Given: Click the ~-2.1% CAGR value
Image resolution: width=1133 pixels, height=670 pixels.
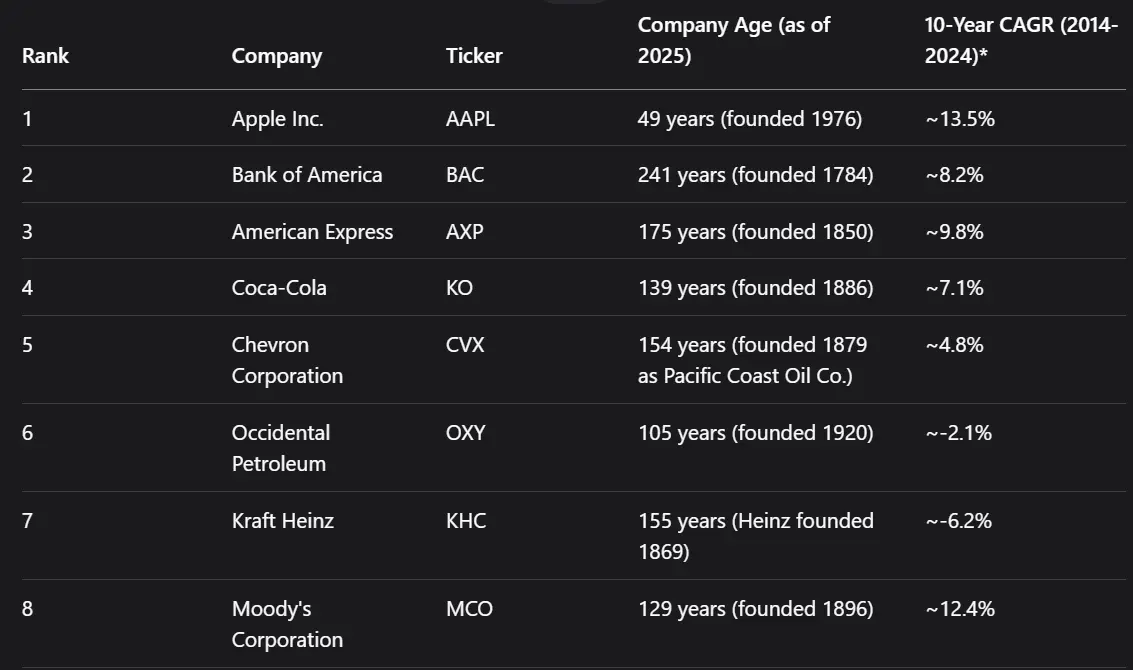Looking at the screenshot, I should coord(959,433).
